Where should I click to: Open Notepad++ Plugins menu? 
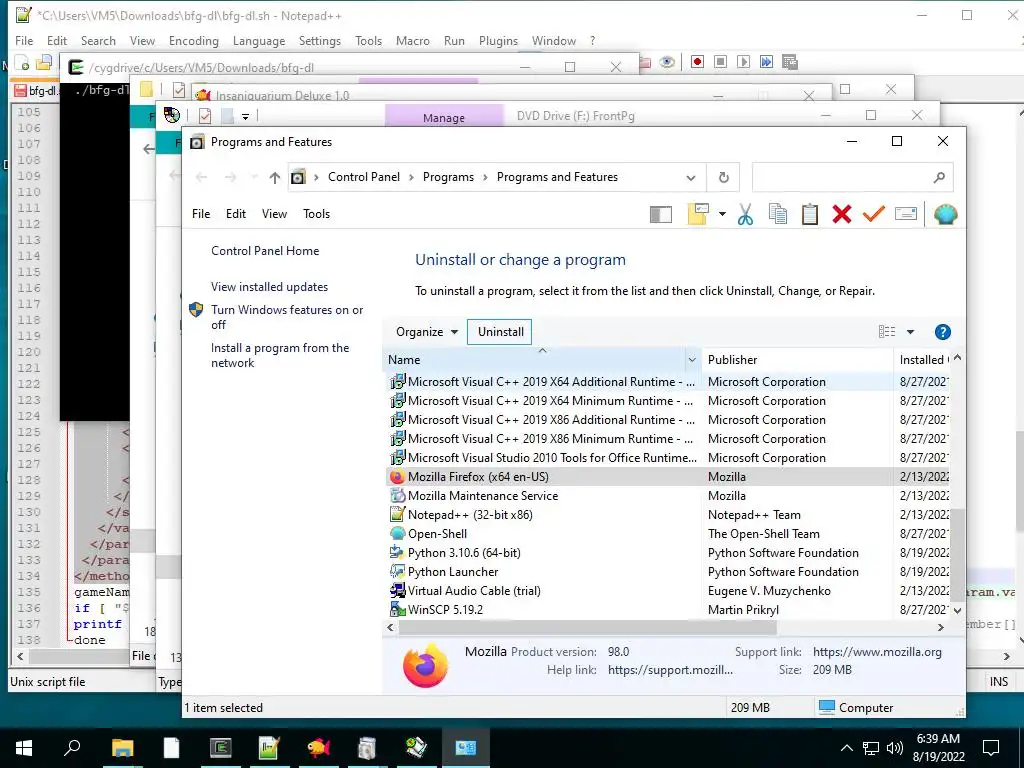click(x=498, y=40)
